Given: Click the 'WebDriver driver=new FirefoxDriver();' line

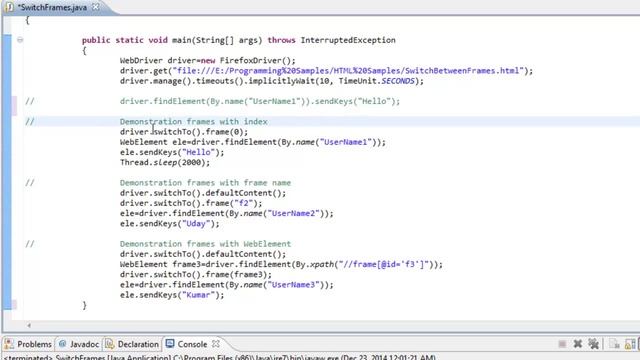Looking at the screenshot, I should pyautogui.click(x=208, y=60).
